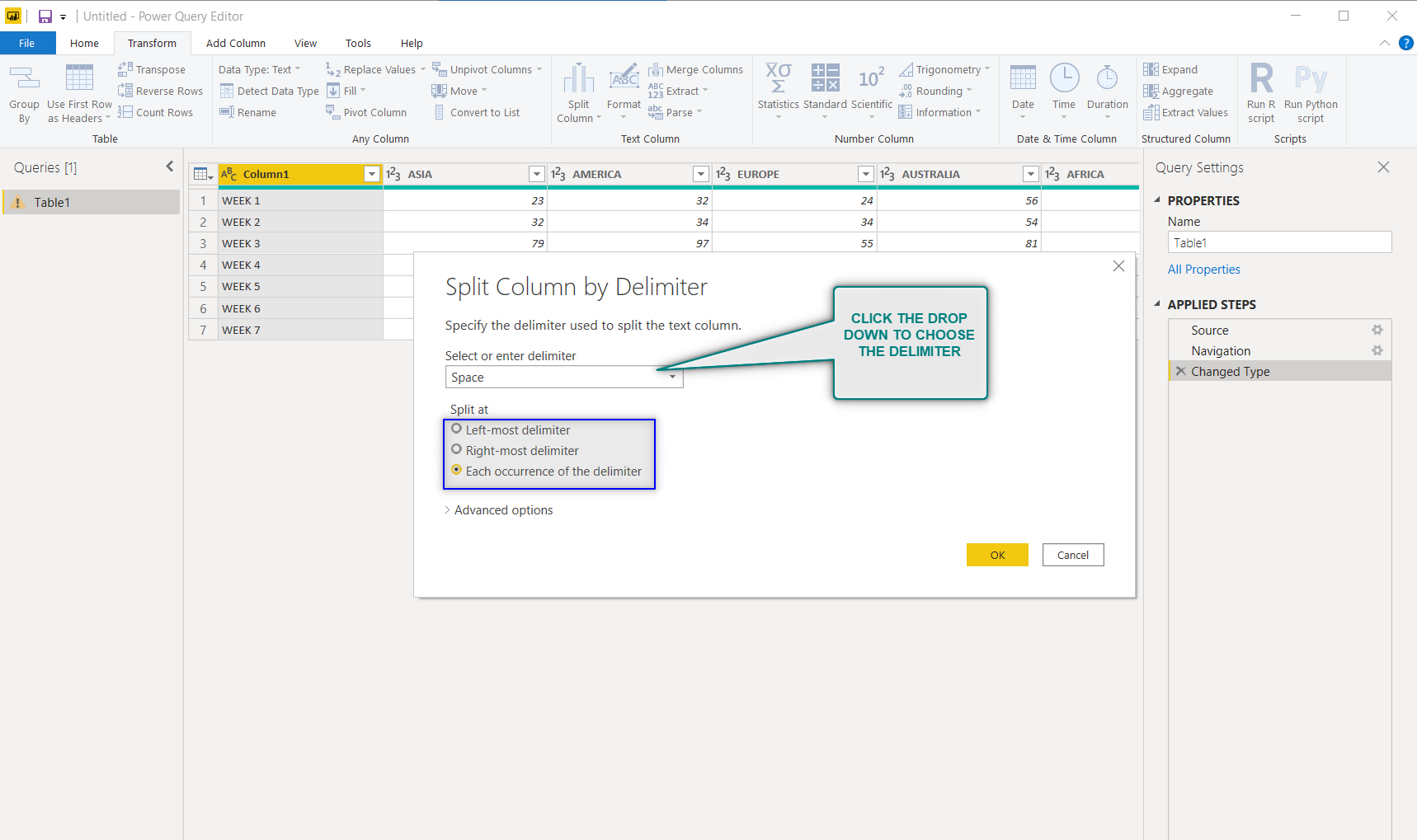1417x840 pixels.
Task: Click Convert to List
Action: (x=476, y=112)
